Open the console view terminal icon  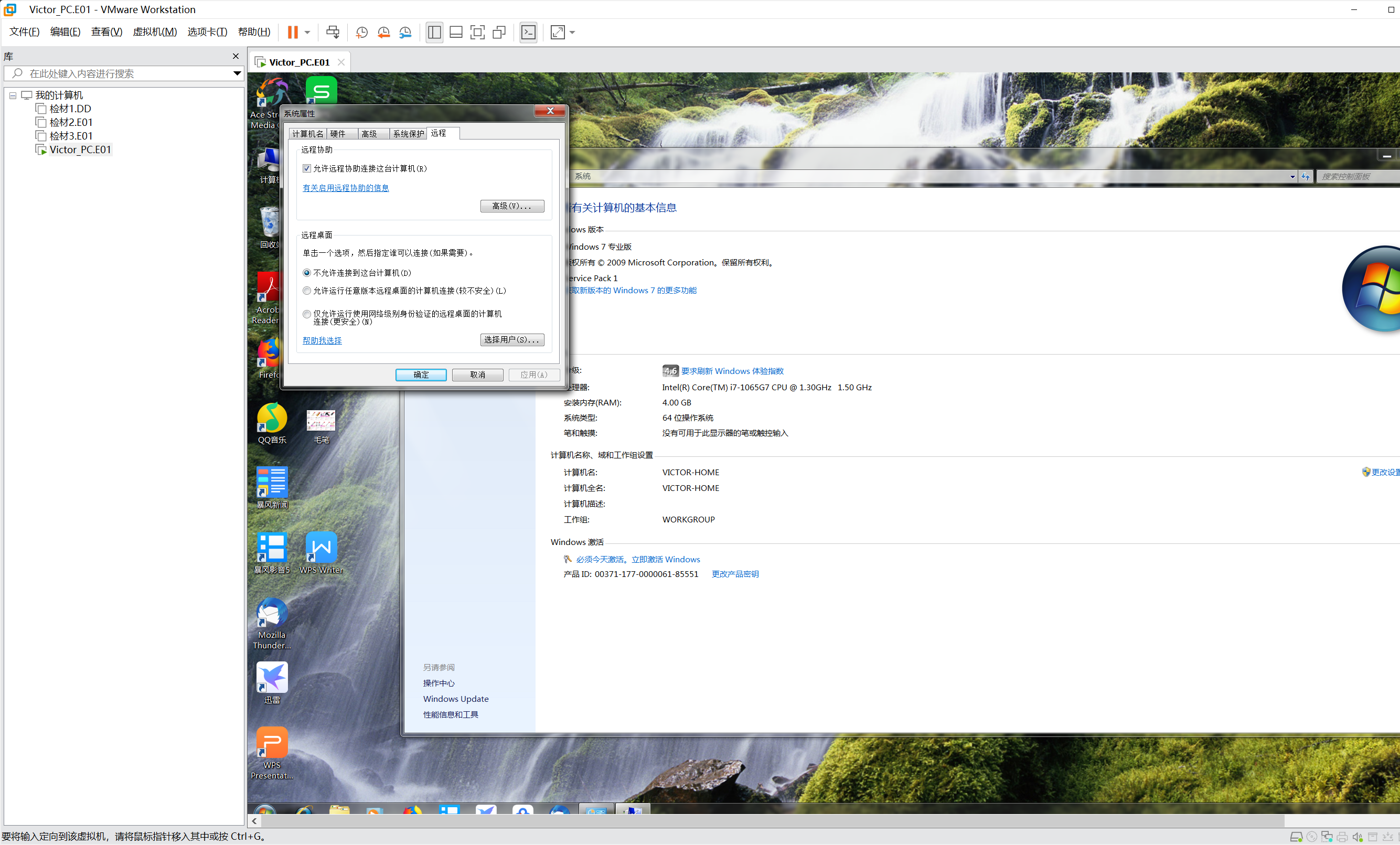(x=528, y=33)
